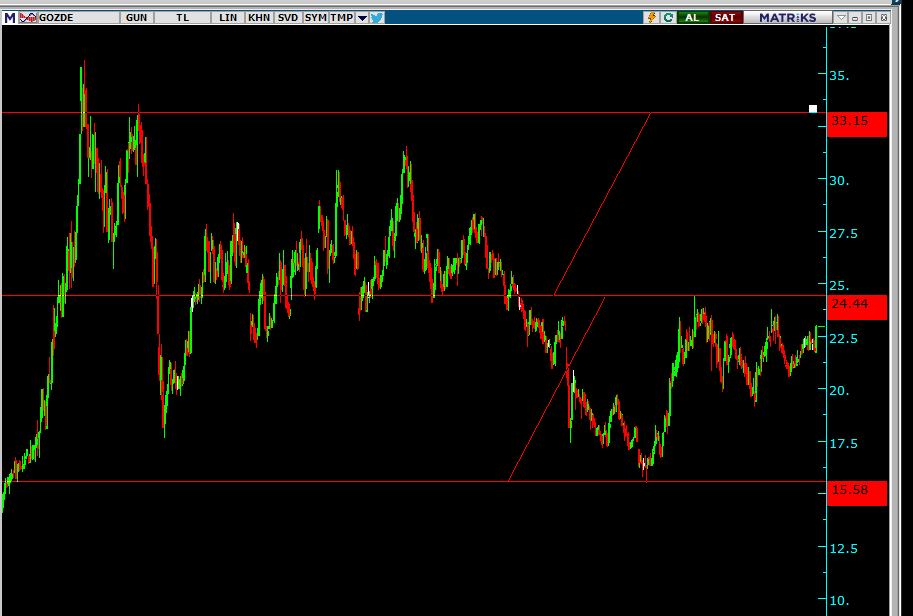Click the 30. price axis label

(839, 180)
